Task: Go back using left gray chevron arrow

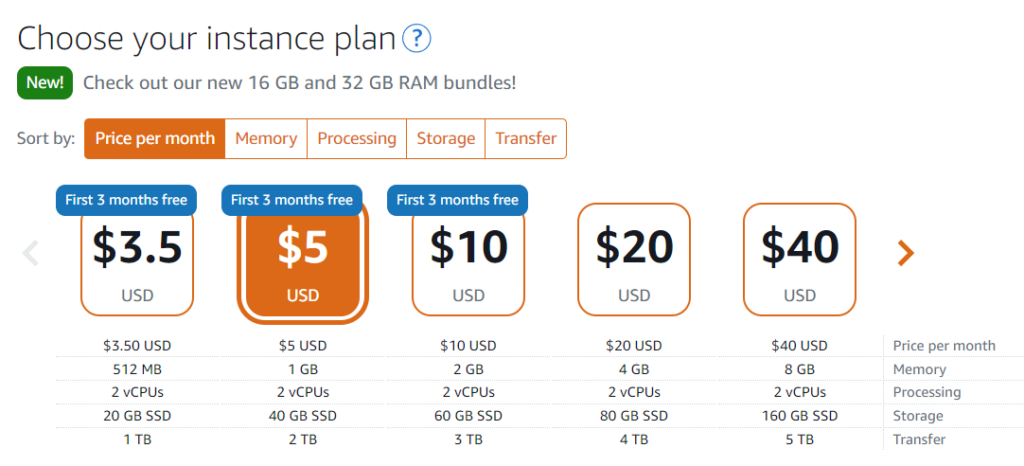Action: [x=31, y=253]
